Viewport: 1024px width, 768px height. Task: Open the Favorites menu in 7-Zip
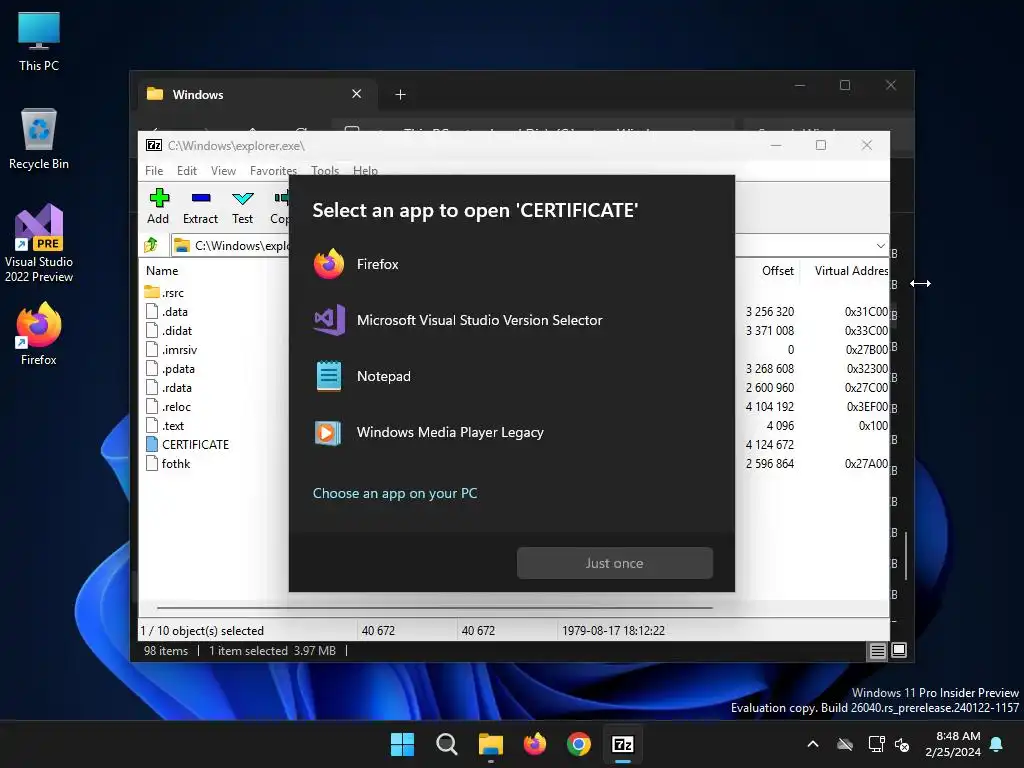click(273, 170)
